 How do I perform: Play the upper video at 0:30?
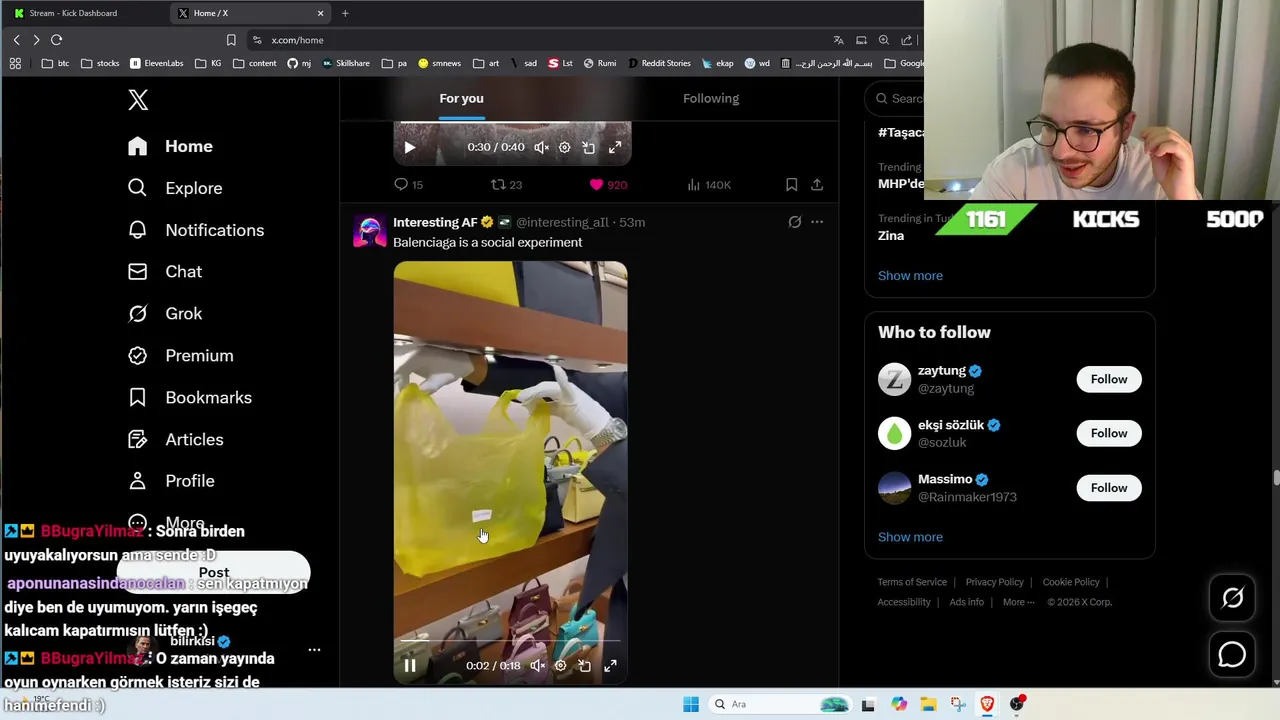pyautogui.click(x=409, y=147)
